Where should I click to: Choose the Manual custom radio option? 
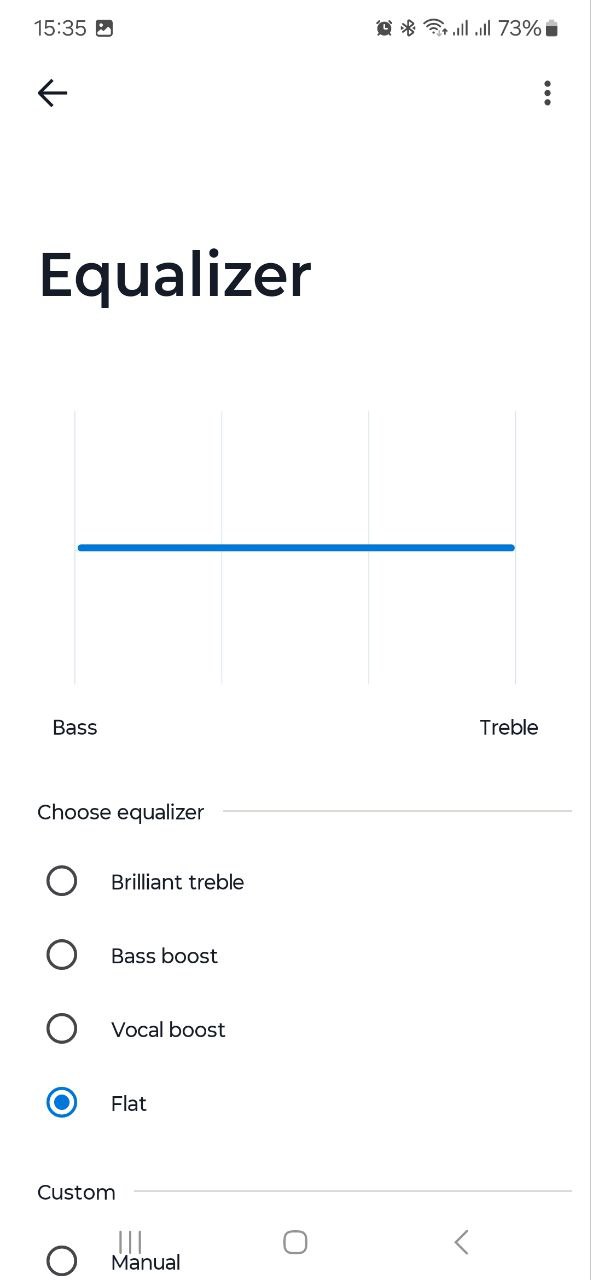pos(62,1261)
